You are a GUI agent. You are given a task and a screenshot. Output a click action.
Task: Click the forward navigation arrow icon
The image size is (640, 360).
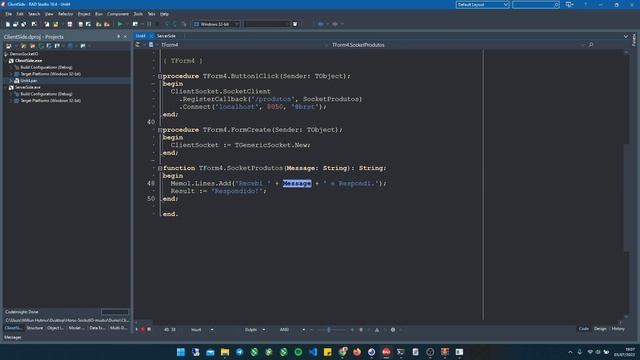[335, 24]
